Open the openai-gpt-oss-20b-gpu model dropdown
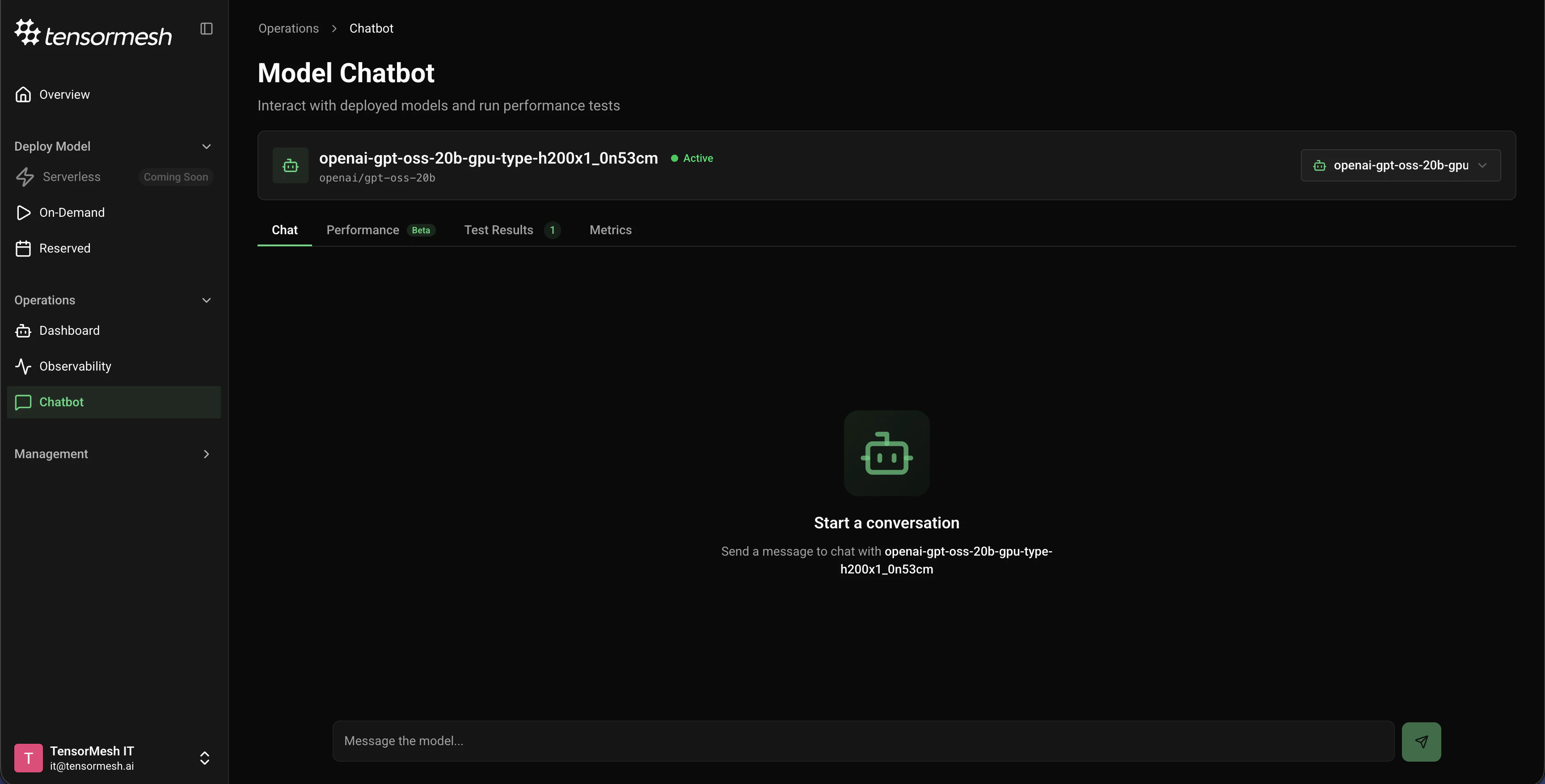 point(1401,165)
